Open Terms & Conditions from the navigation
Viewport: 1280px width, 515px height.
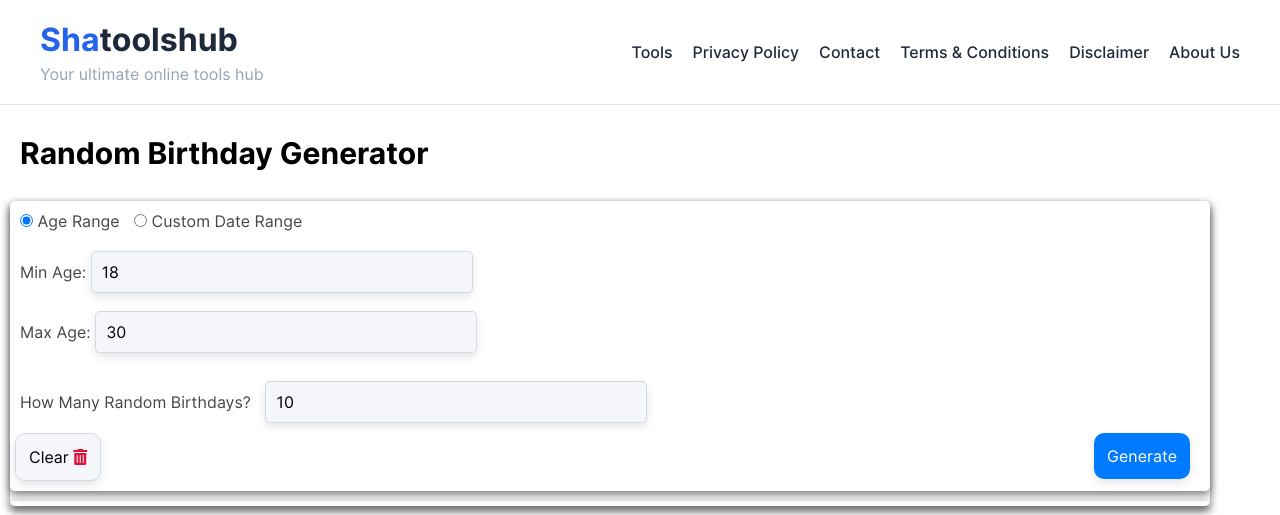tap(974, 52)
